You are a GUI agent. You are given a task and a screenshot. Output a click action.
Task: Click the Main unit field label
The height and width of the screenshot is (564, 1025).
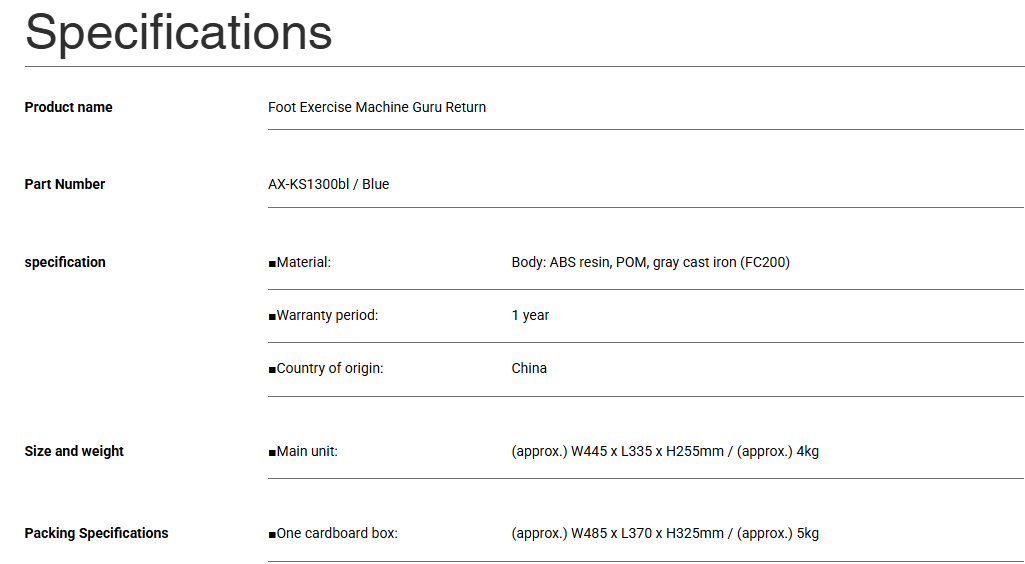pyautogui.click(x=306, y=451)
